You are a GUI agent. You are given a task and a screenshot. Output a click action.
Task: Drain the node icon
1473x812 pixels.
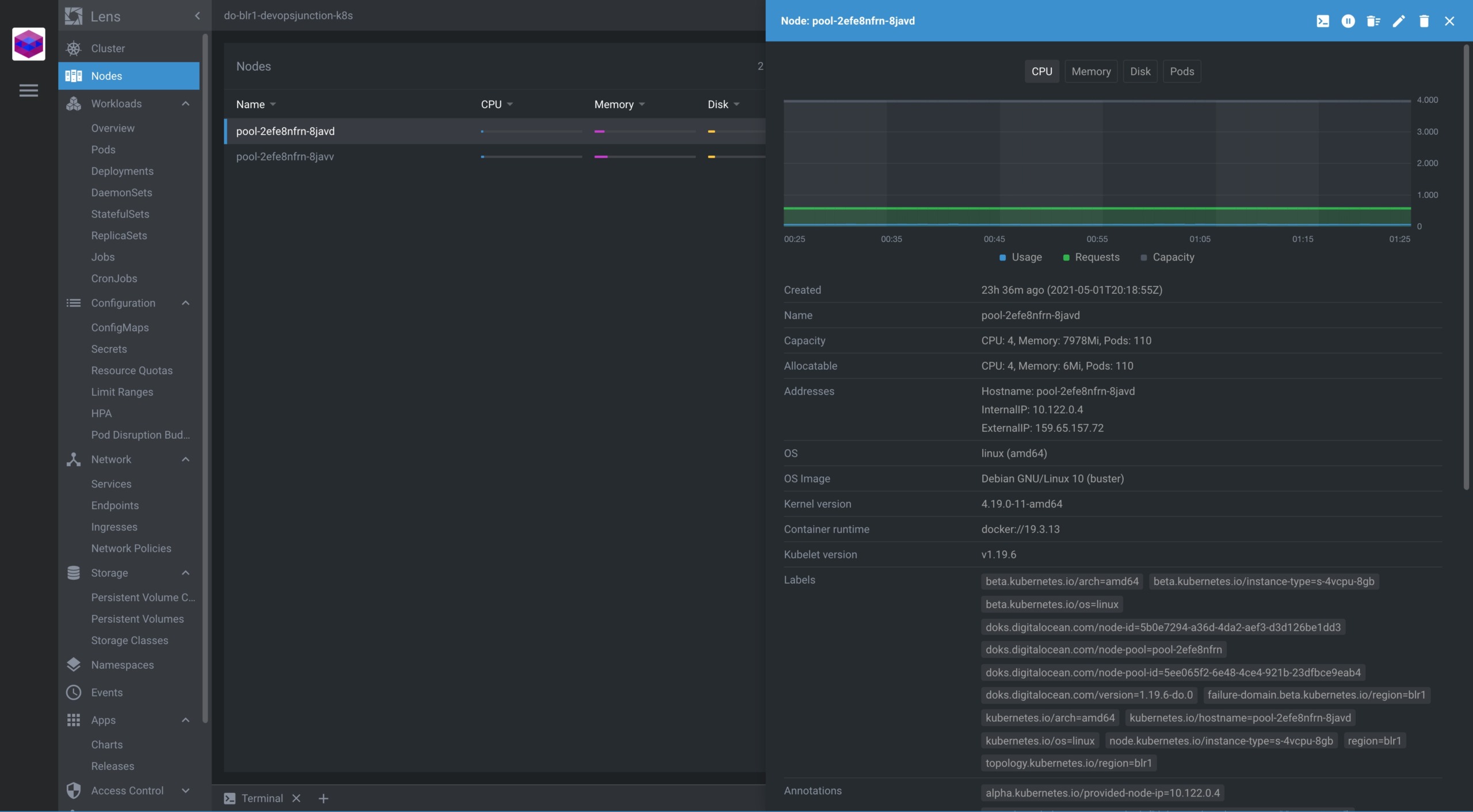pyautogui.click(x=1373, y=21)
